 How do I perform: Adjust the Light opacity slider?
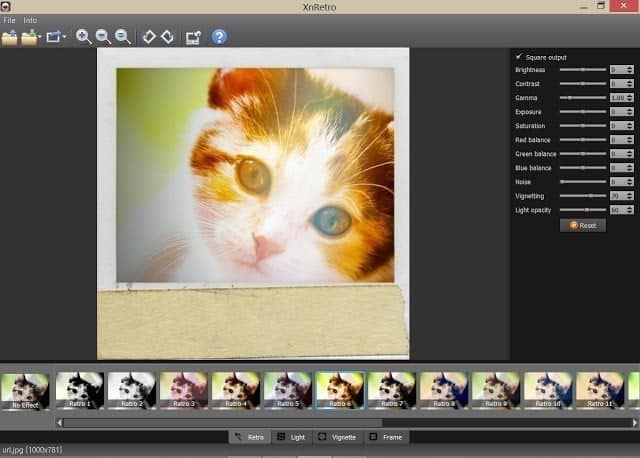point(583,210)
